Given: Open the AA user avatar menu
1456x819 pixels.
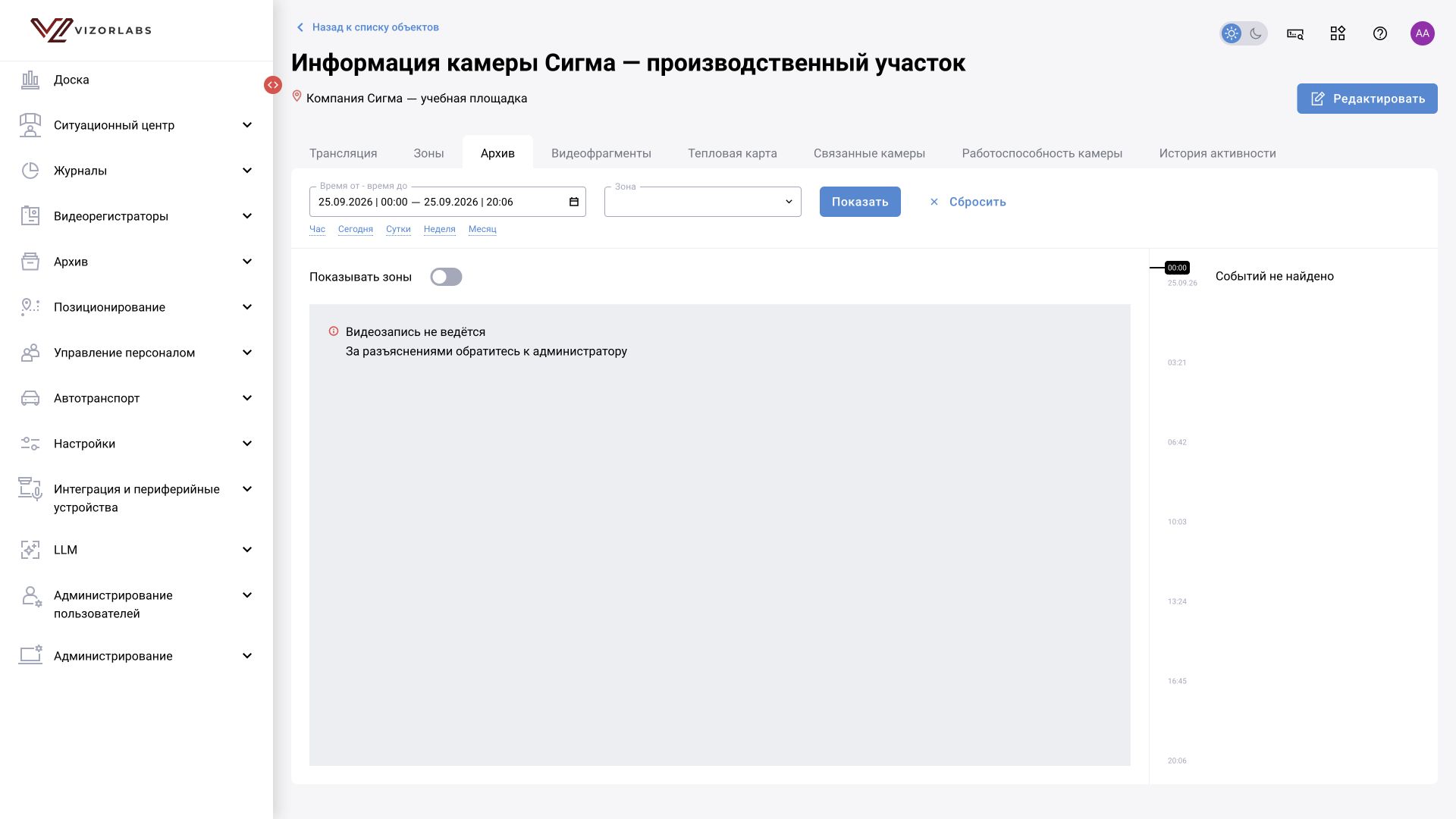Looking at the screenshot, I should click(1423, 33).
